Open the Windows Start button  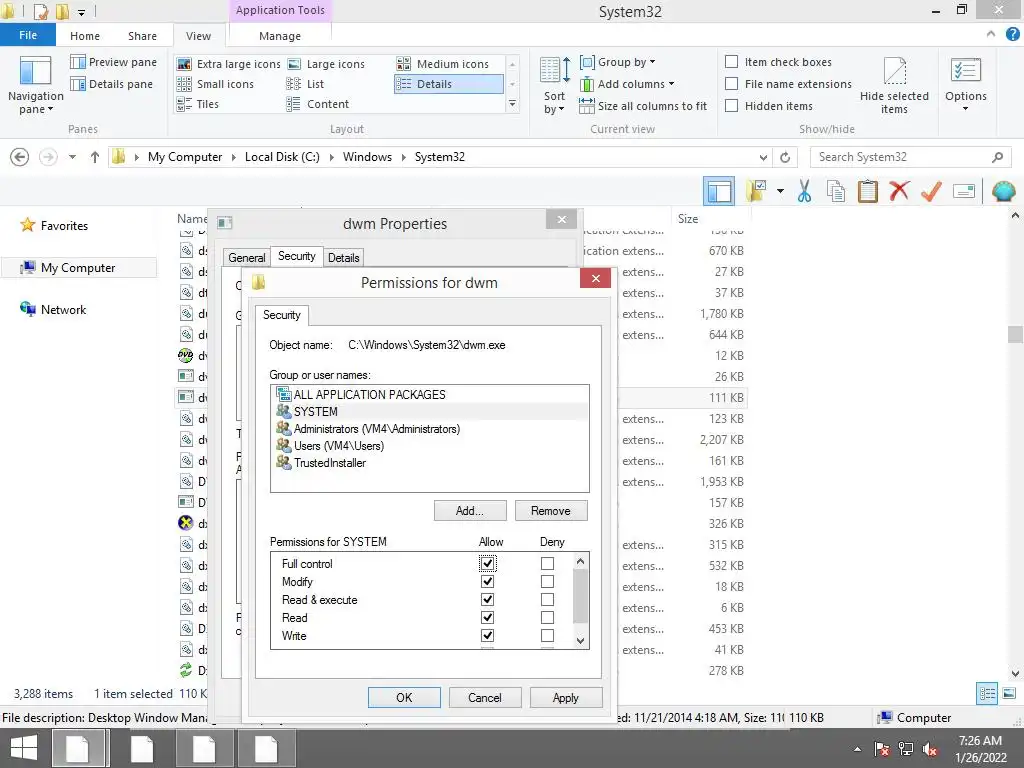(24, 748)
